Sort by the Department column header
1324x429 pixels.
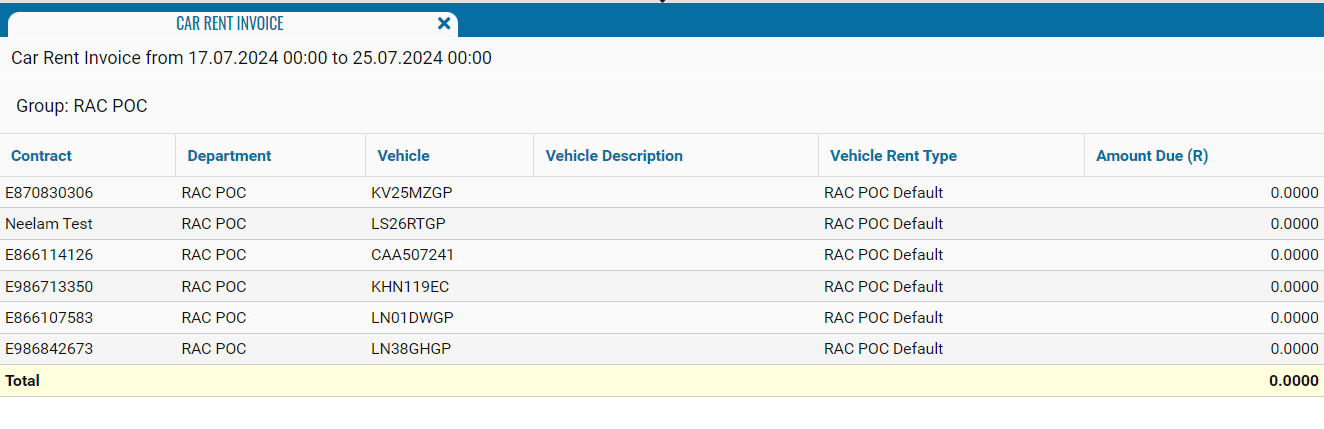coord(229,155)
